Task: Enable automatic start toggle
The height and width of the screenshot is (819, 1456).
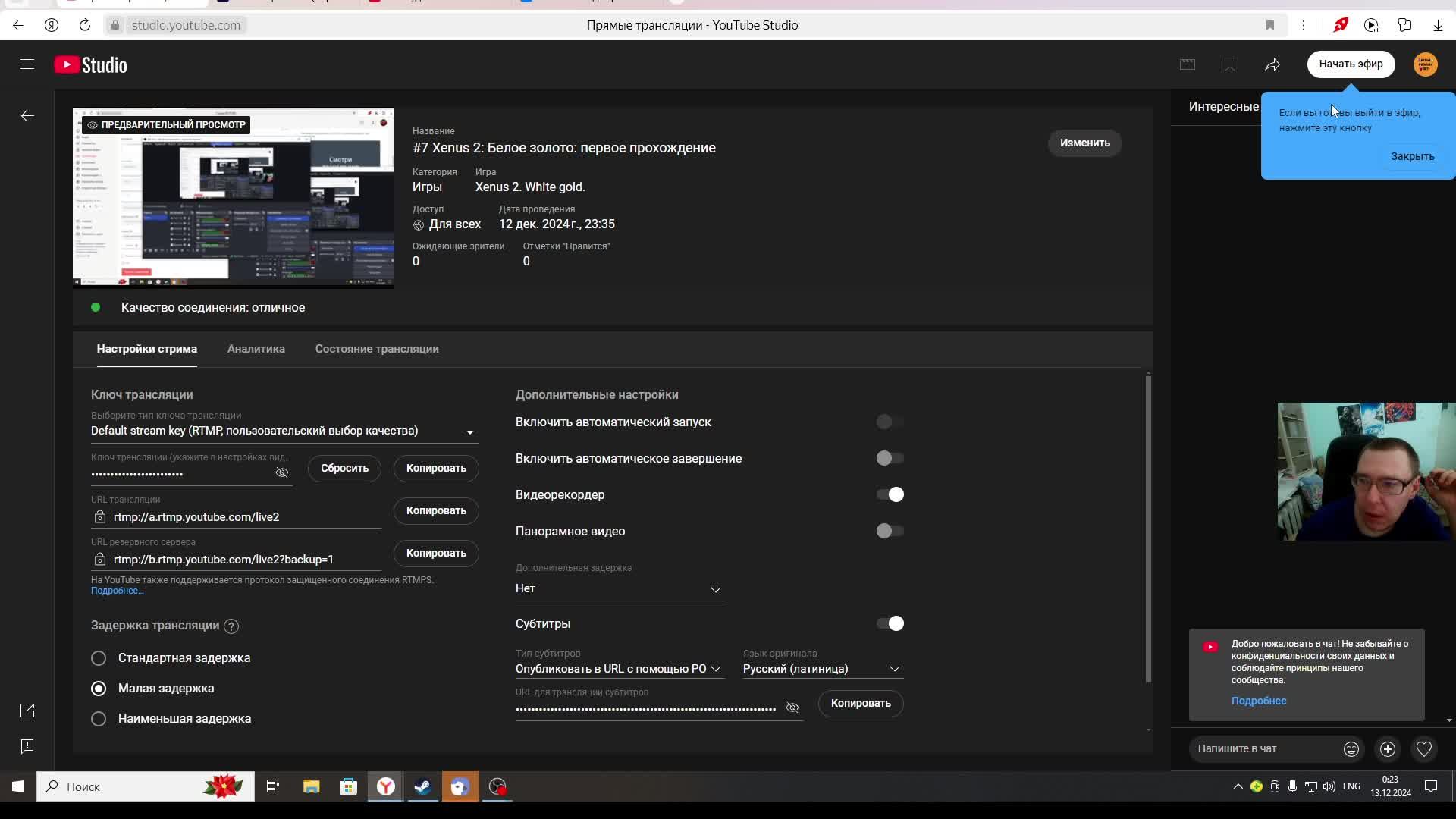Action: coord(890,422)
